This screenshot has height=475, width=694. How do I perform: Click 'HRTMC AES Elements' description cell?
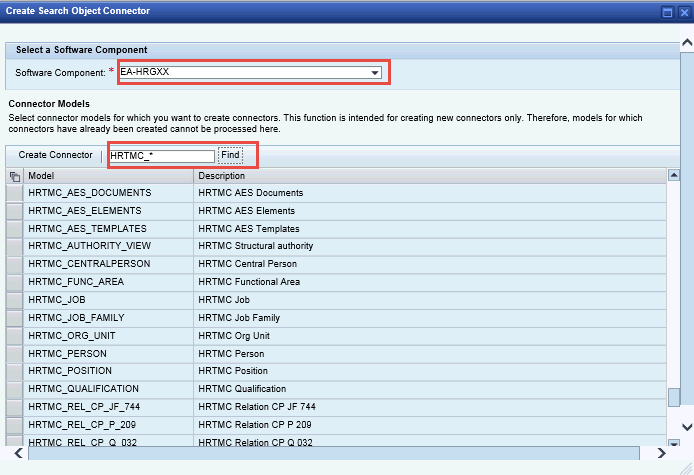[x=430, y=211]
